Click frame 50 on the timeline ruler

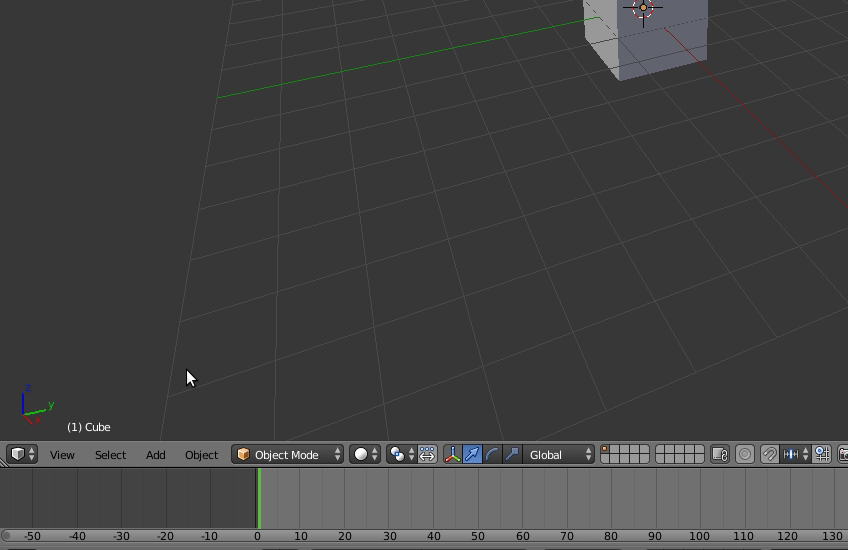point(478,536)
